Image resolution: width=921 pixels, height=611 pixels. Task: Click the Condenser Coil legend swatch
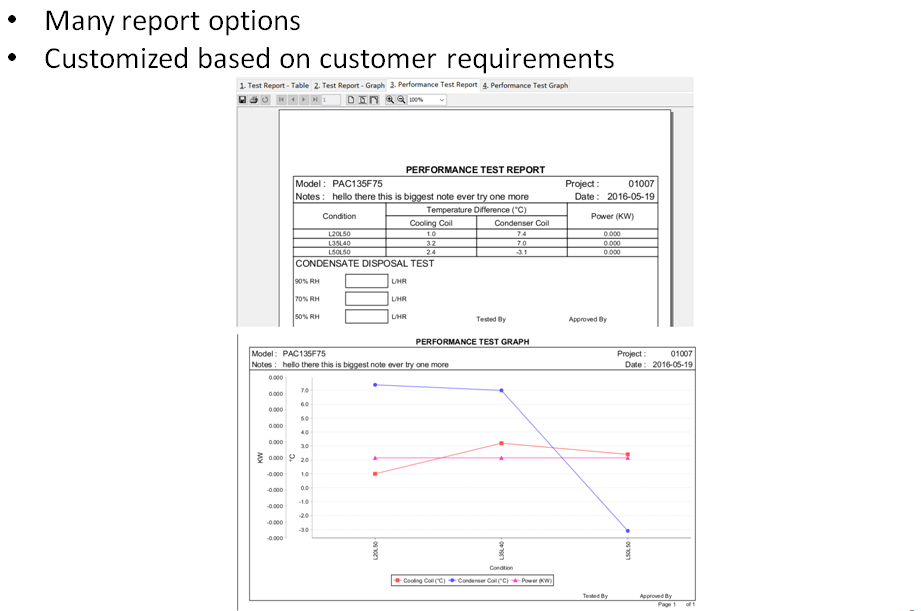click(x=452, y=580)
